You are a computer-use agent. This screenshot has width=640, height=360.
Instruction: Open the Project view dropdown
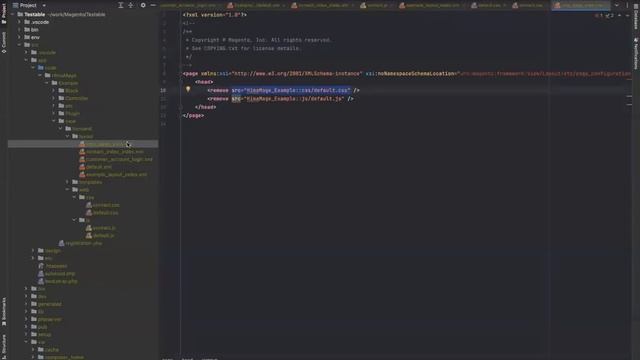pos(29,5)
